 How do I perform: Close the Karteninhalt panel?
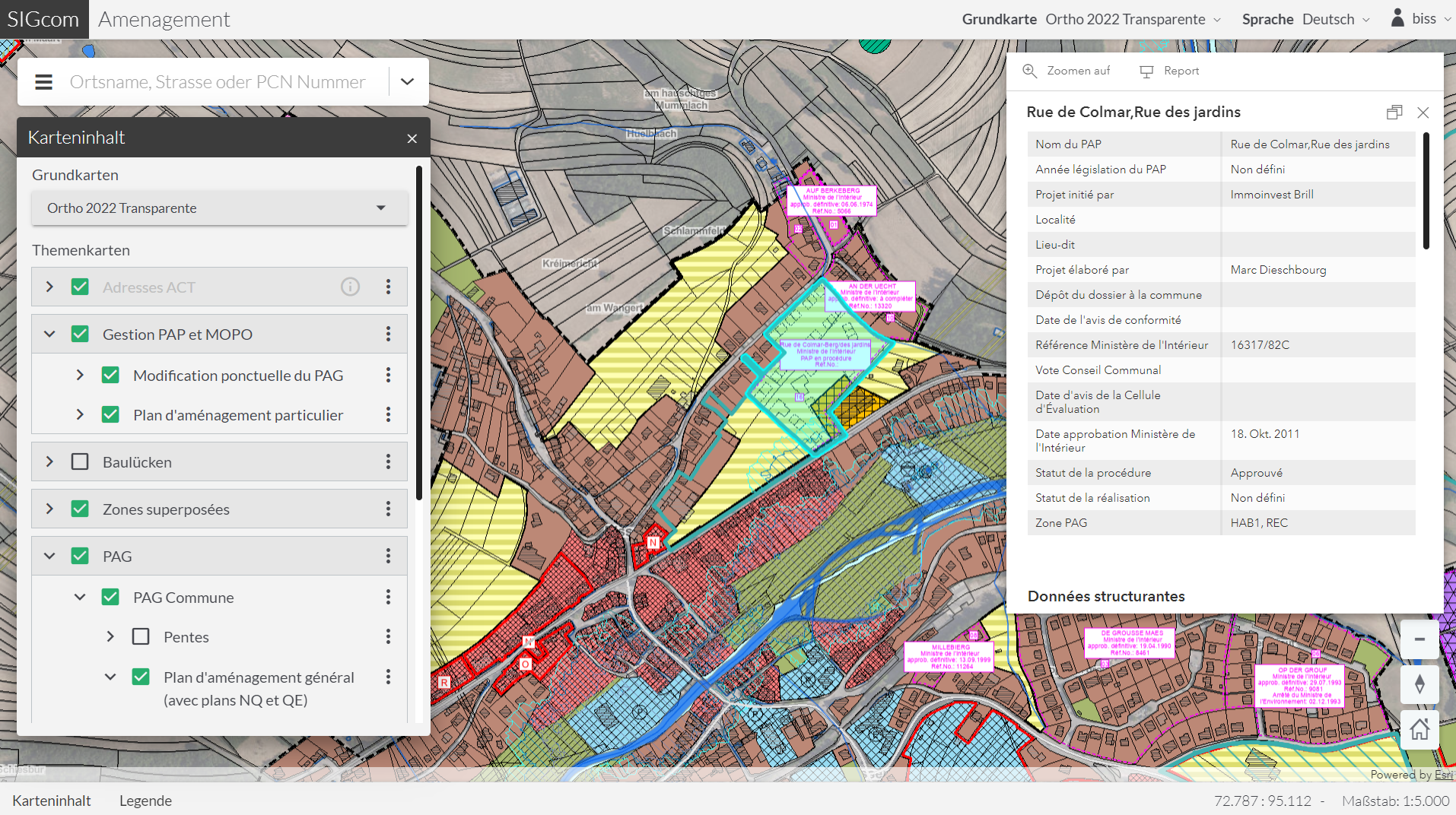[x=412, y=138]
